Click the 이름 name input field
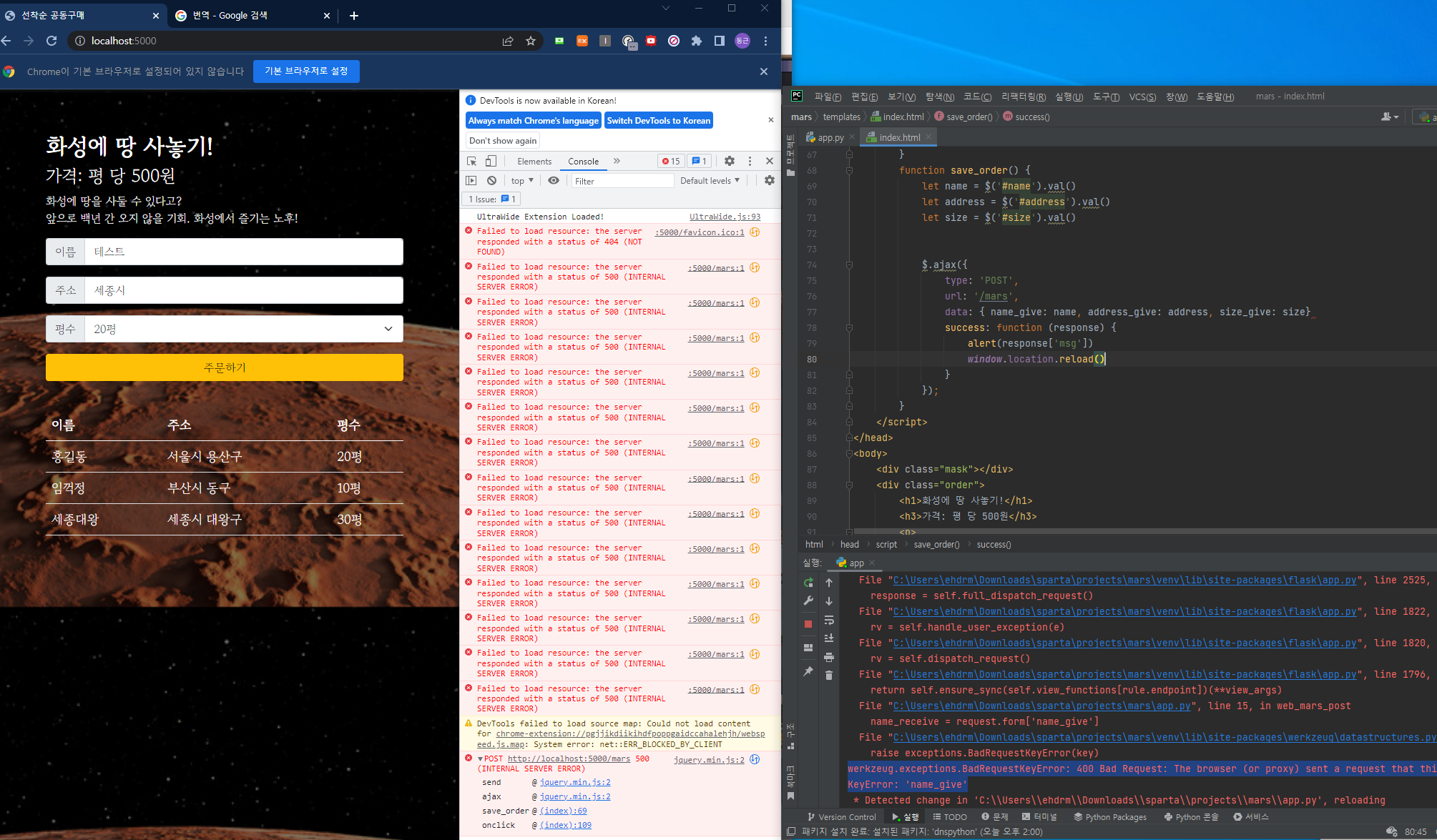 (244, 252)
